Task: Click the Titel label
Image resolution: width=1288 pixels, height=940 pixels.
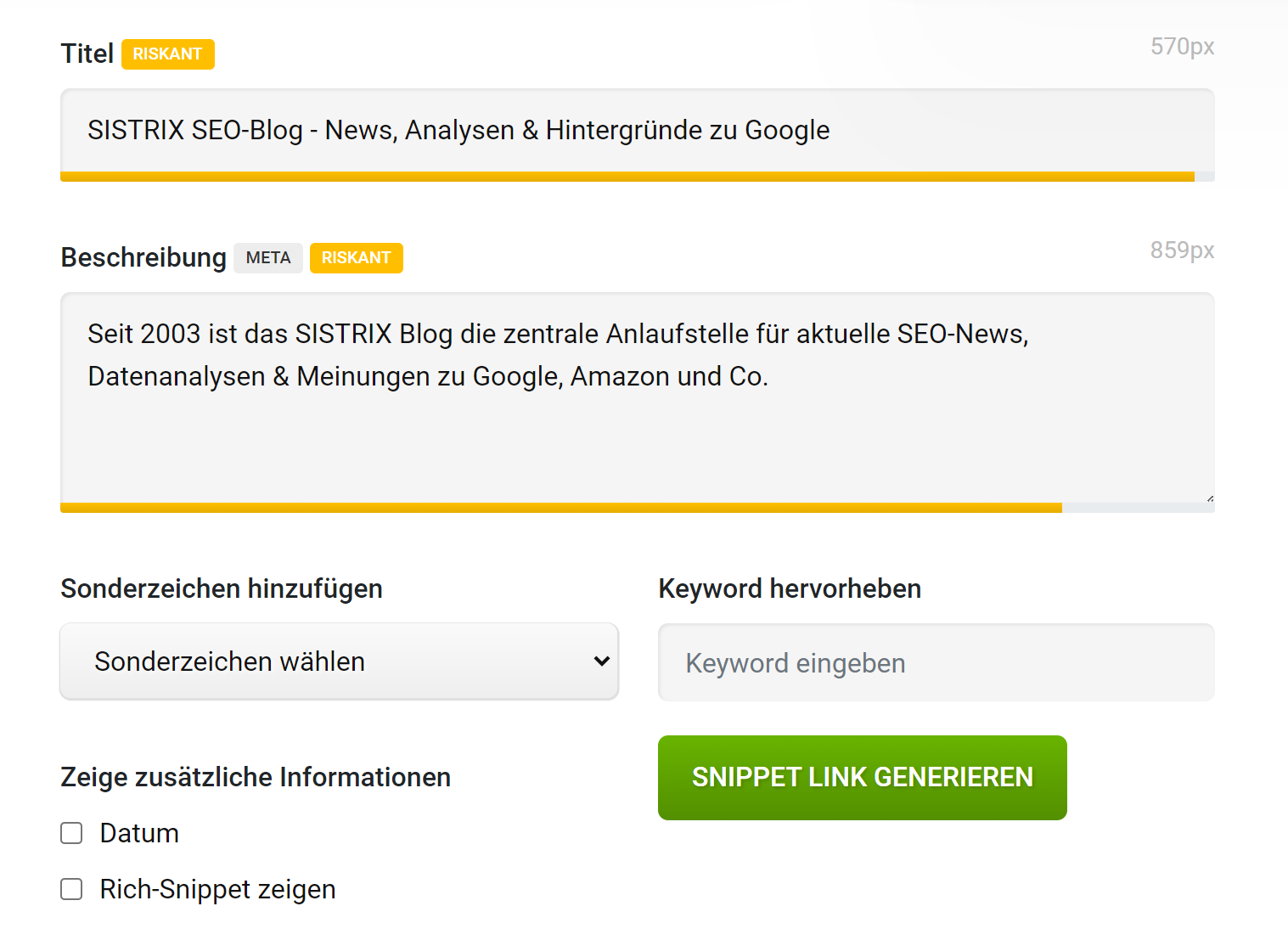Action: [x=87, y=53]
